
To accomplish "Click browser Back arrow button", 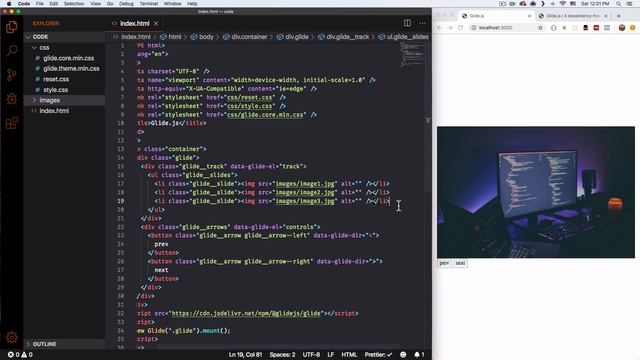I will [440, 28].
